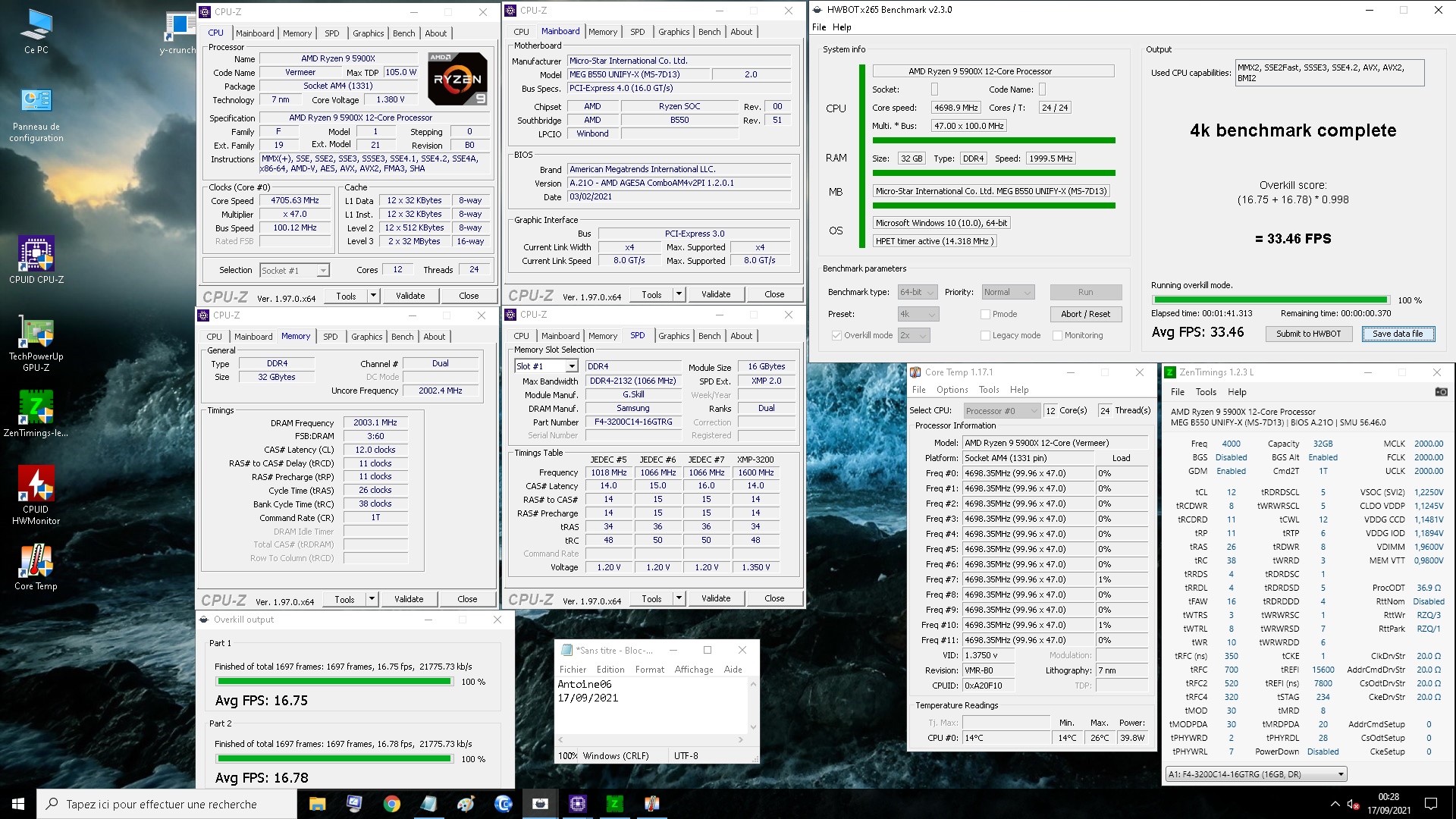Open the Slot #1 memory slot dropdown

tap(546, 366)
